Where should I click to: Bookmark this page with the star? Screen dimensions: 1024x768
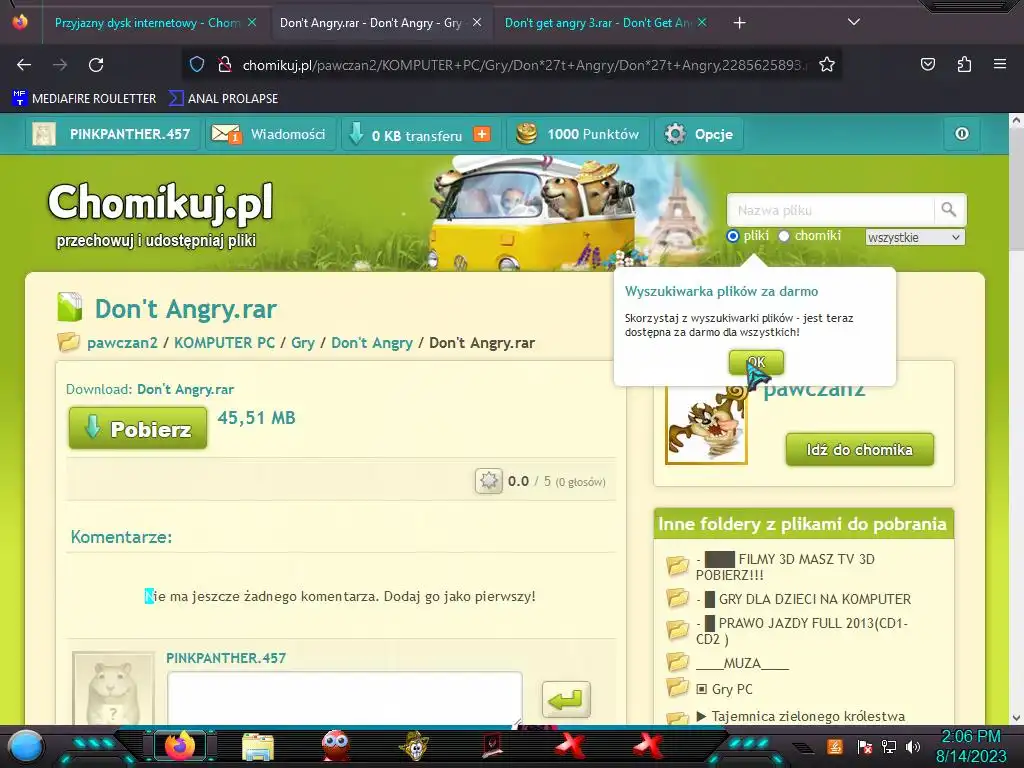point(827,65)
